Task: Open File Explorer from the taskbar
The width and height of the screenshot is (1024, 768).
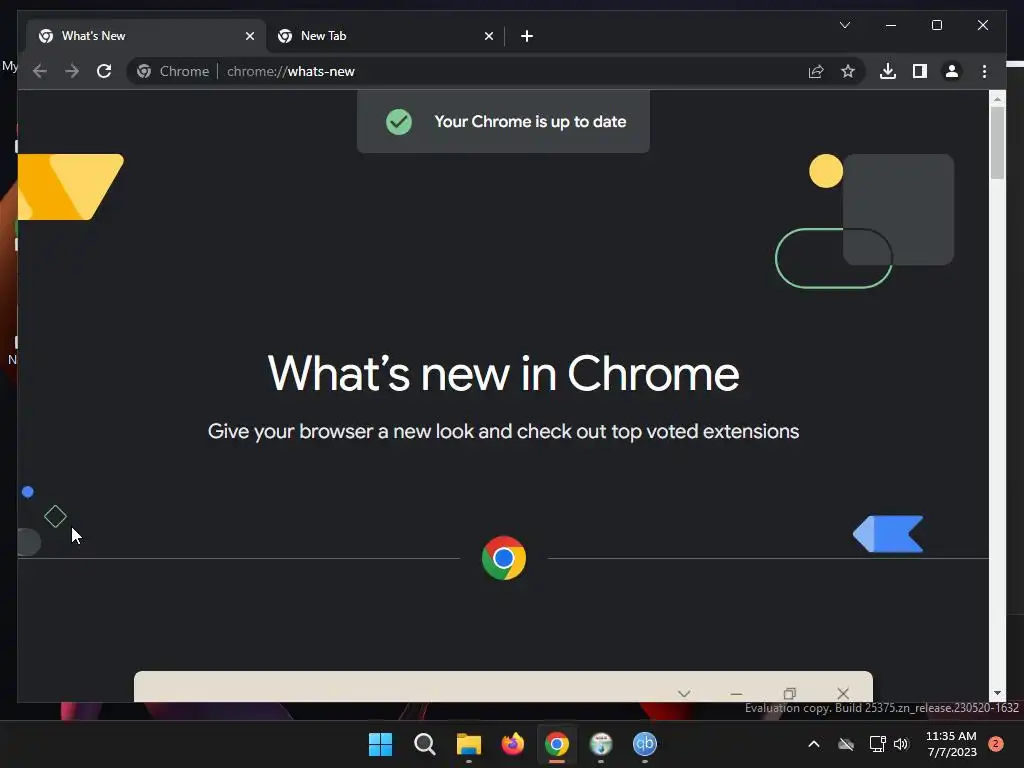Action: pos(468,744)
